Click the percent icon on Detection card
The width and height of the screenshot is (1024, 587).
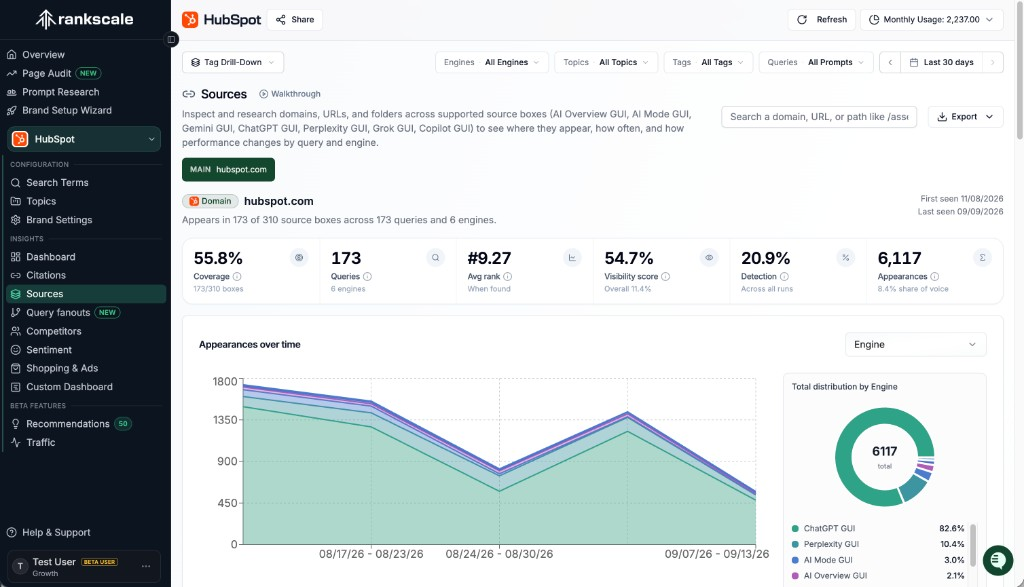pos(846,258)
